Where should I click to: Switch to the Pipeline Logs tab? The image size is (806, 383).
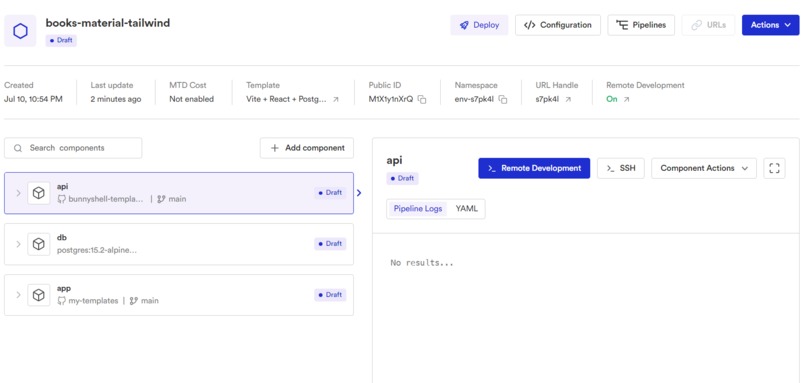pos(418,209)
